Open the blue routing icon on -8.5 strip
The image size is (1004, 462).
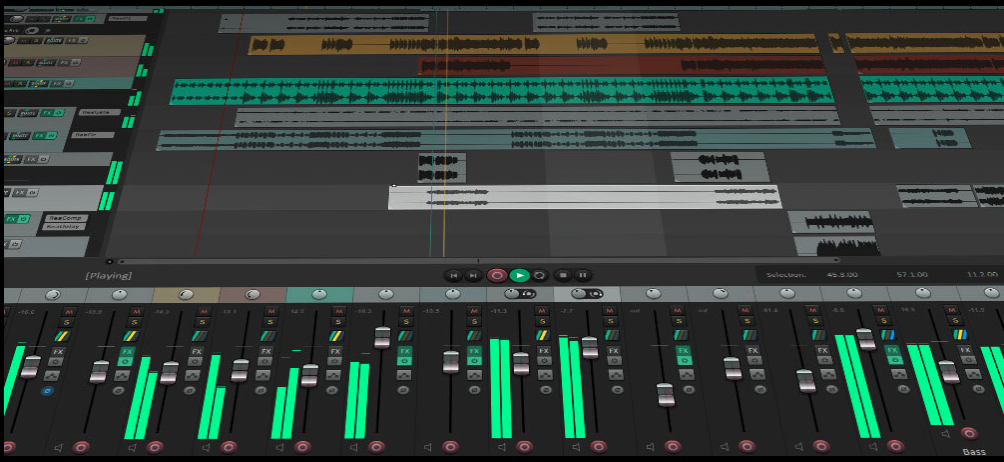888,335
